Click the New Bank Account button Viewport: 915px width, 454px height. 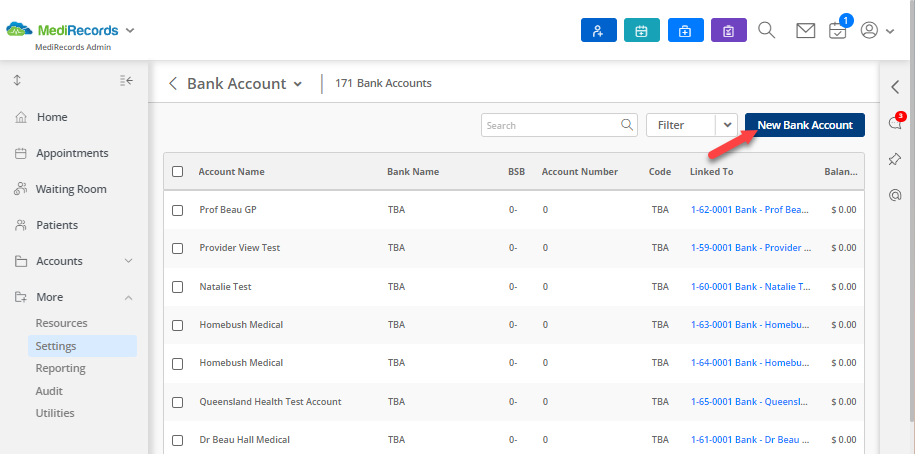pyautogui.click(x=805, y=125)
